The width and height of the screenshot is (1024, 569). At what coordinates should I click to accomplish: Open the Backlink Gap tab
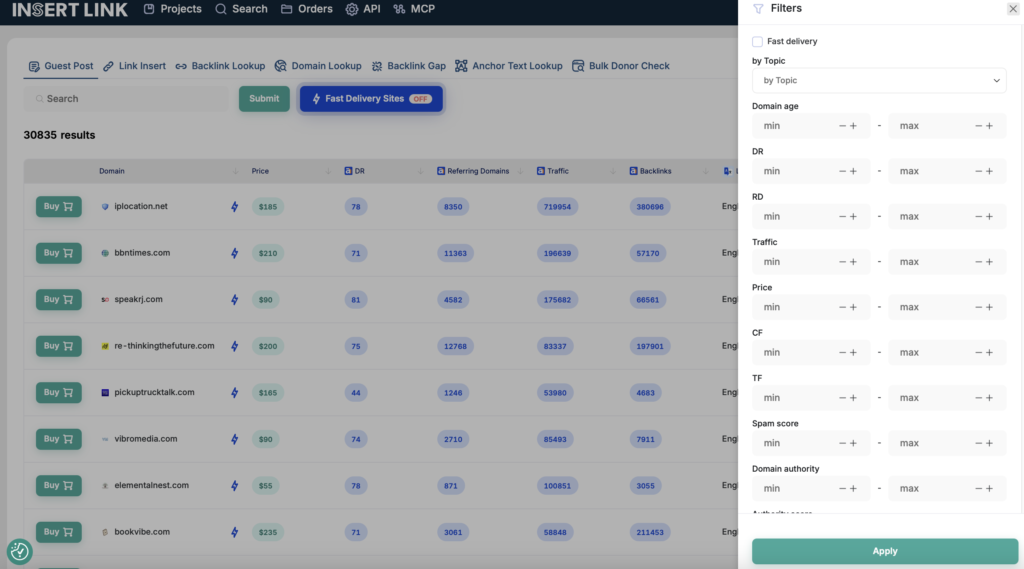coord(409,66)
